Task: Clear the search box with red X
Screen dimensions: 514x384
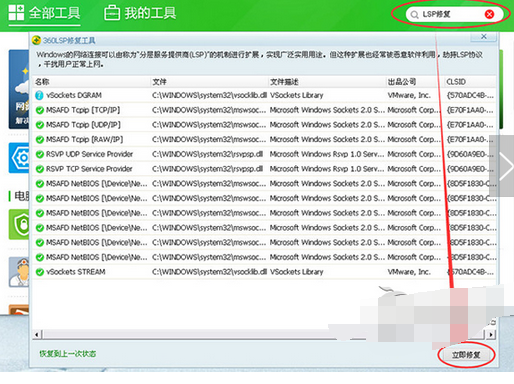Action: pyautogui.click(x=489, y=14)
